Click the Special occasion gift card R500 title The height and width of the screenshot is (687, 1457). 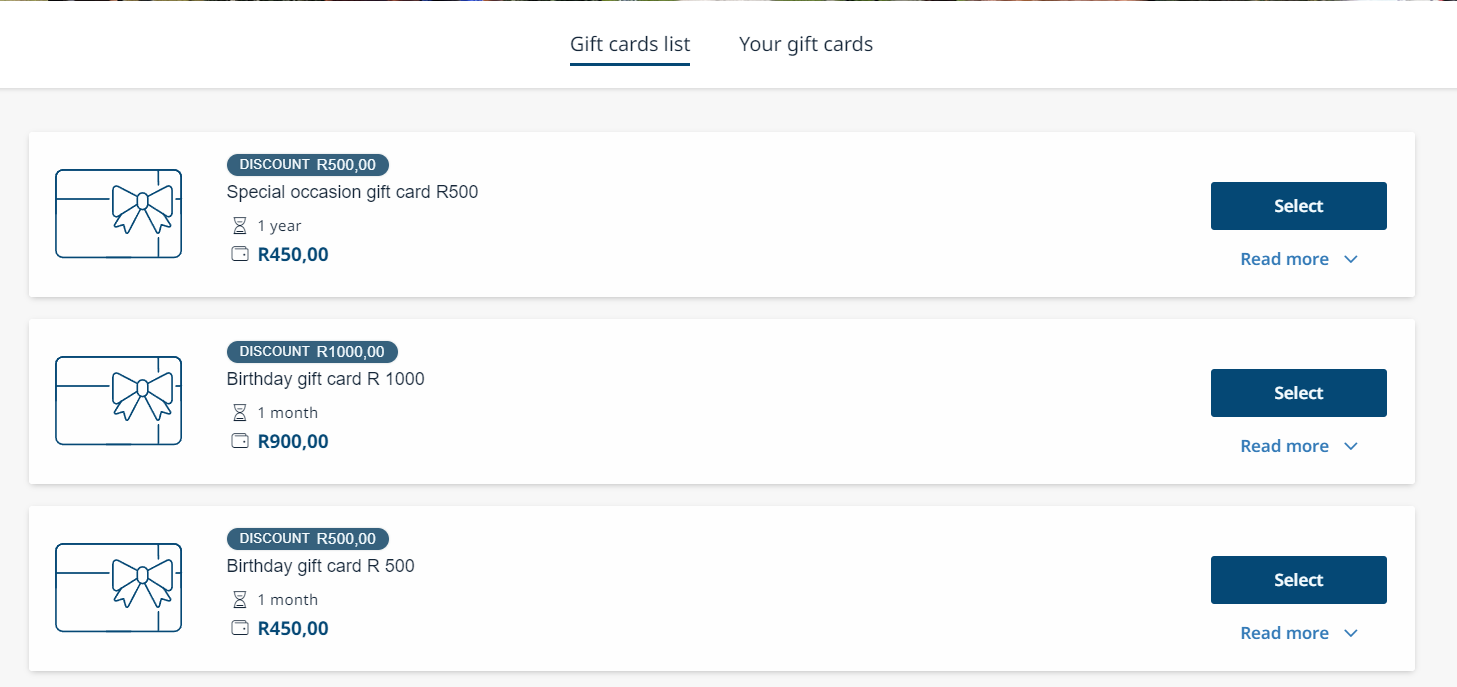click(x=352, y=192)
